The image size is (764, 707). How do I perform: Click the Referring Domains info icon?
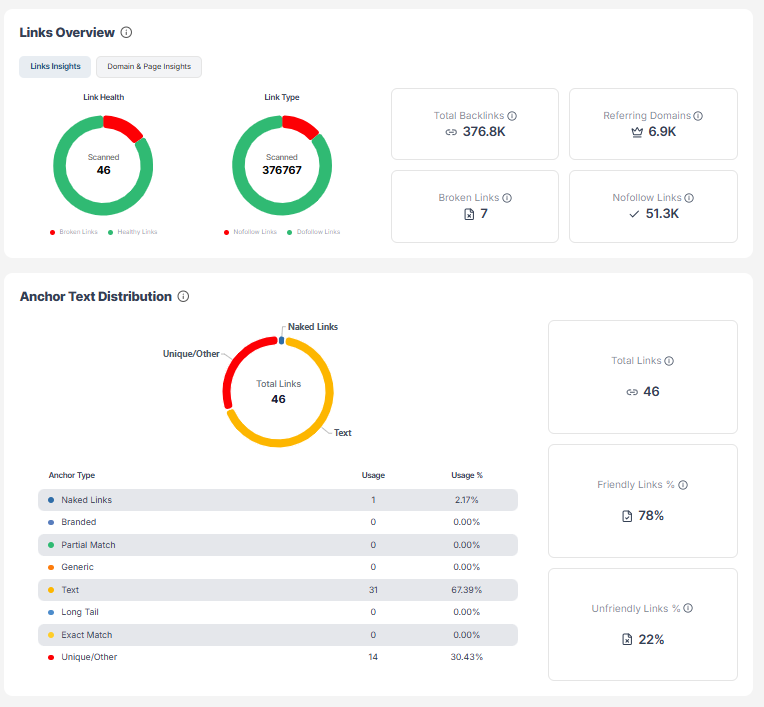(698, 116)
